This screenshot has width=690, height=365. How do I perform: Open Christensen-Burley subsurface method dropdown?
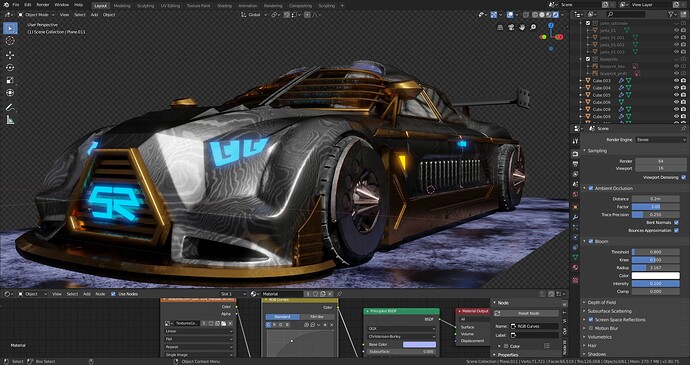click(401, 336)
